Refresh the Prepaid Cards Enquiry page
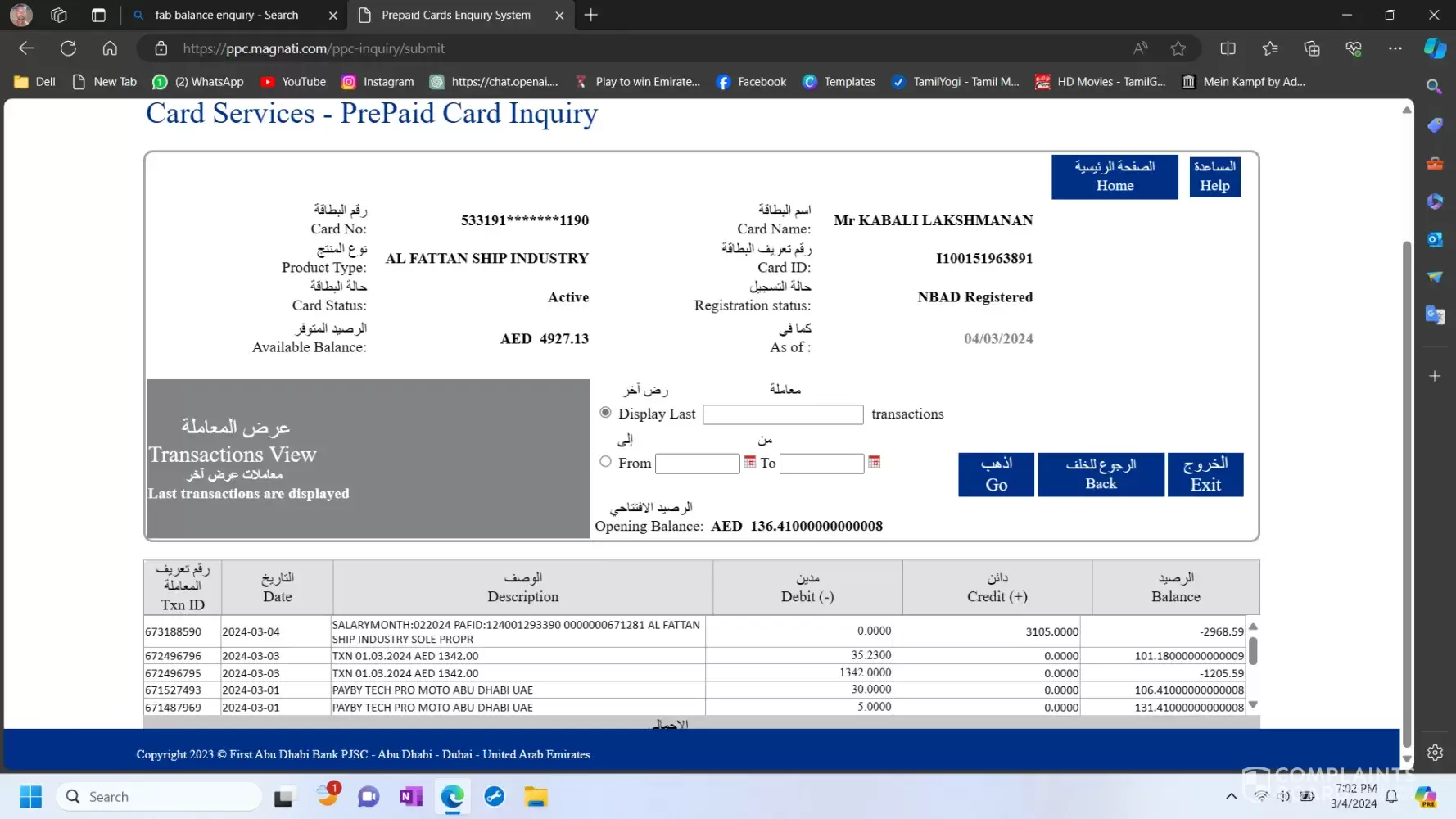Image resolution: width=1456 pixels, height=819 pixels. tap(68, 48)
